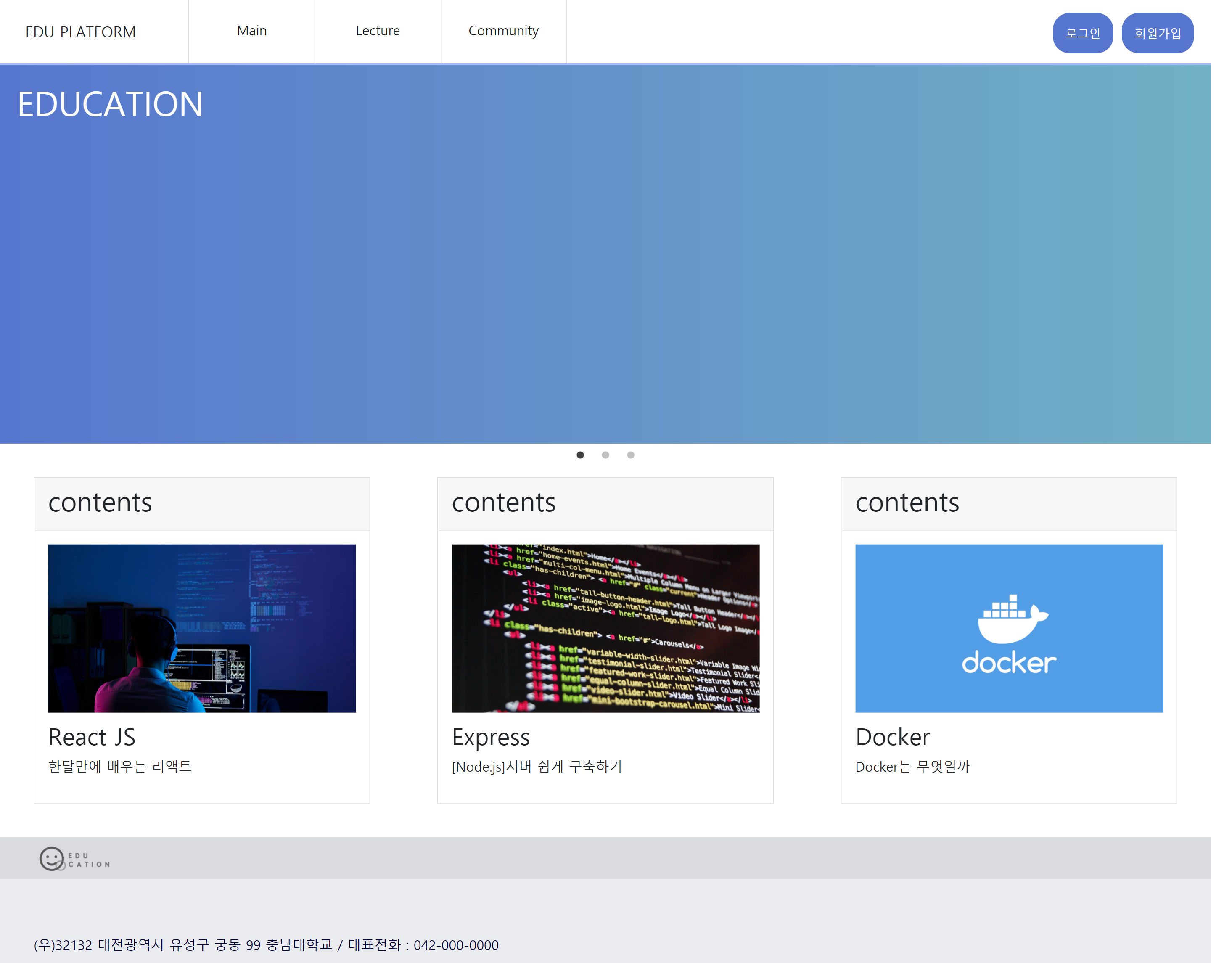Click the Docker course title
The height and width of the screenshot is (963, 1232).
tap(892, 737)
